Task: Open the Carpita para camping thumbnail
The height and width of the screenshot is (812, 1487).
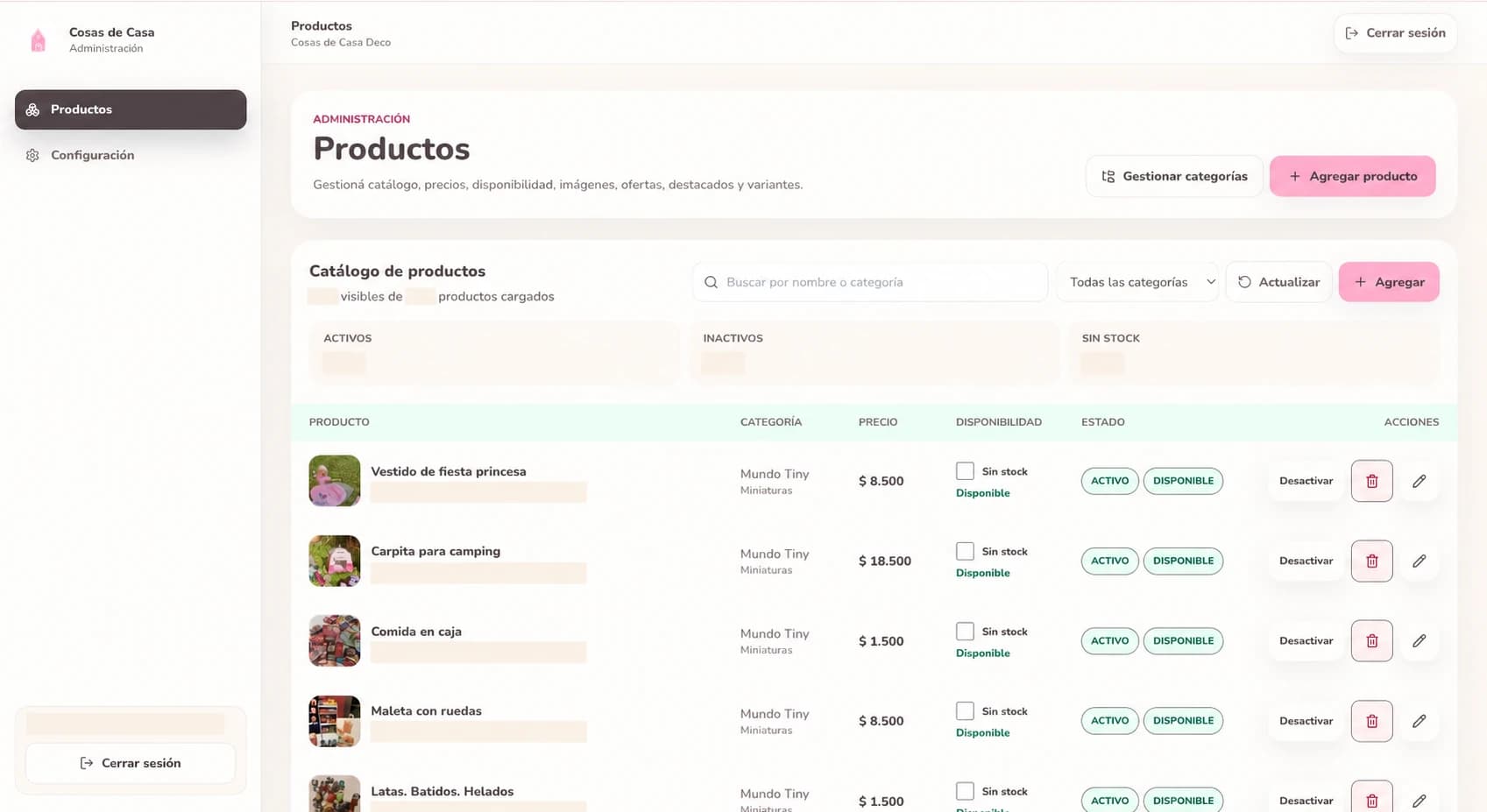Action: (x=335, y=561)
